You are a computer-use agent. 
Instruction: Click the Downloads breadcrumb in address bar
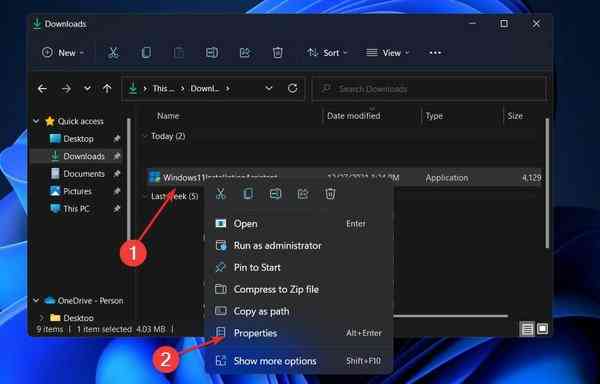[205, 89]
